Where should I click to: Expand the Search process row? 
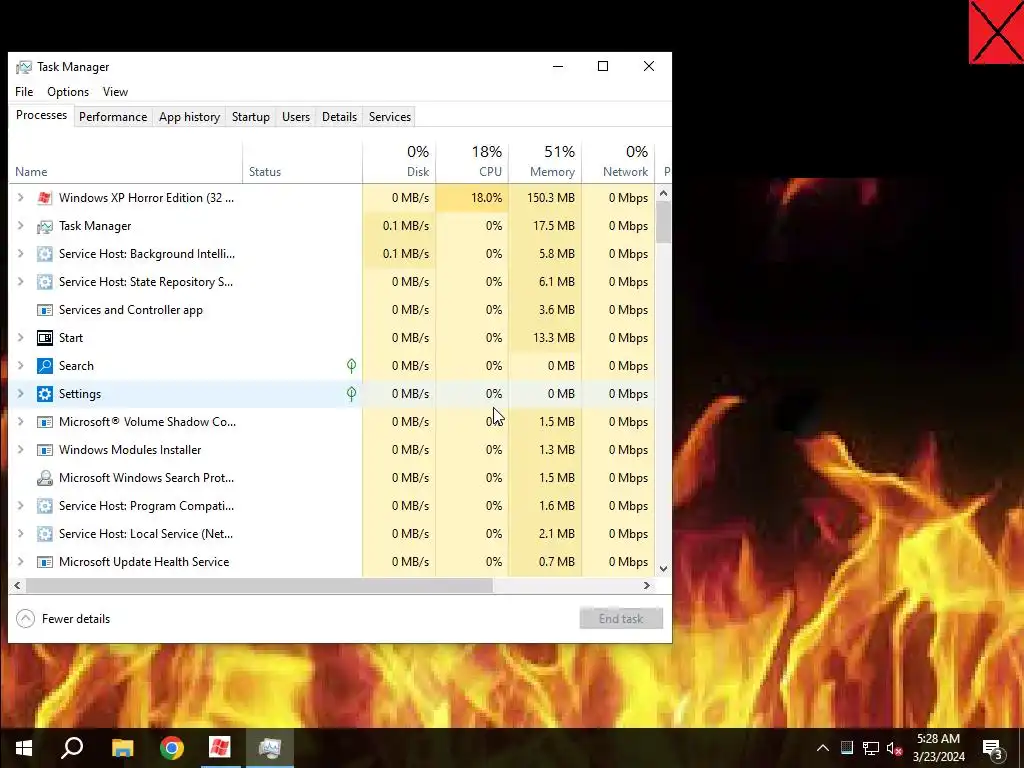20,366
